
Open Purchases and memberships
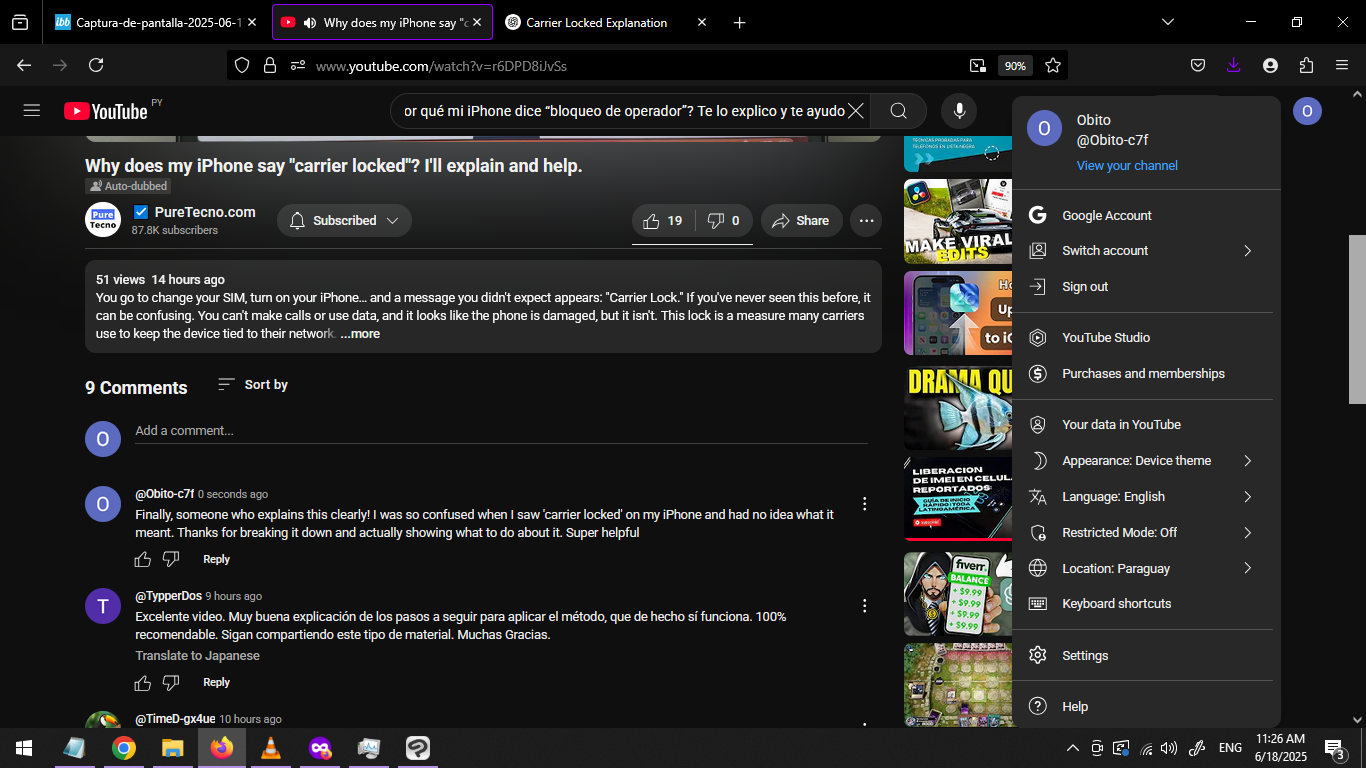pyautogui.click(x=1146, y=374)
